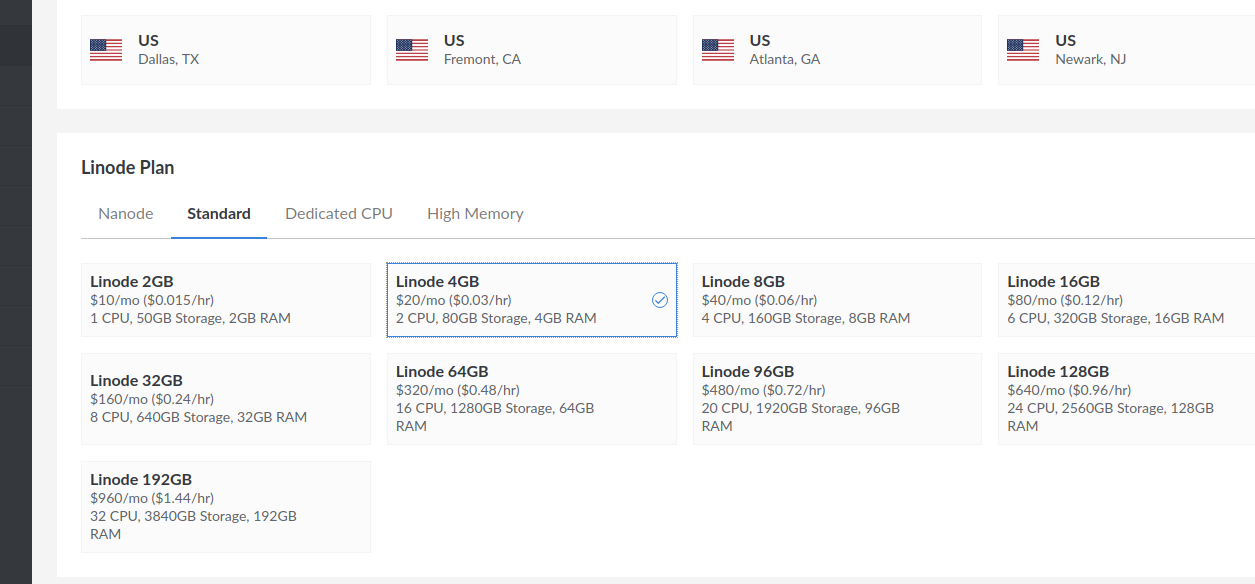The image size is (1255, 584).
Task: Click the "$10/mo ($0.015/hr)" price text
Action: point(152,300)
